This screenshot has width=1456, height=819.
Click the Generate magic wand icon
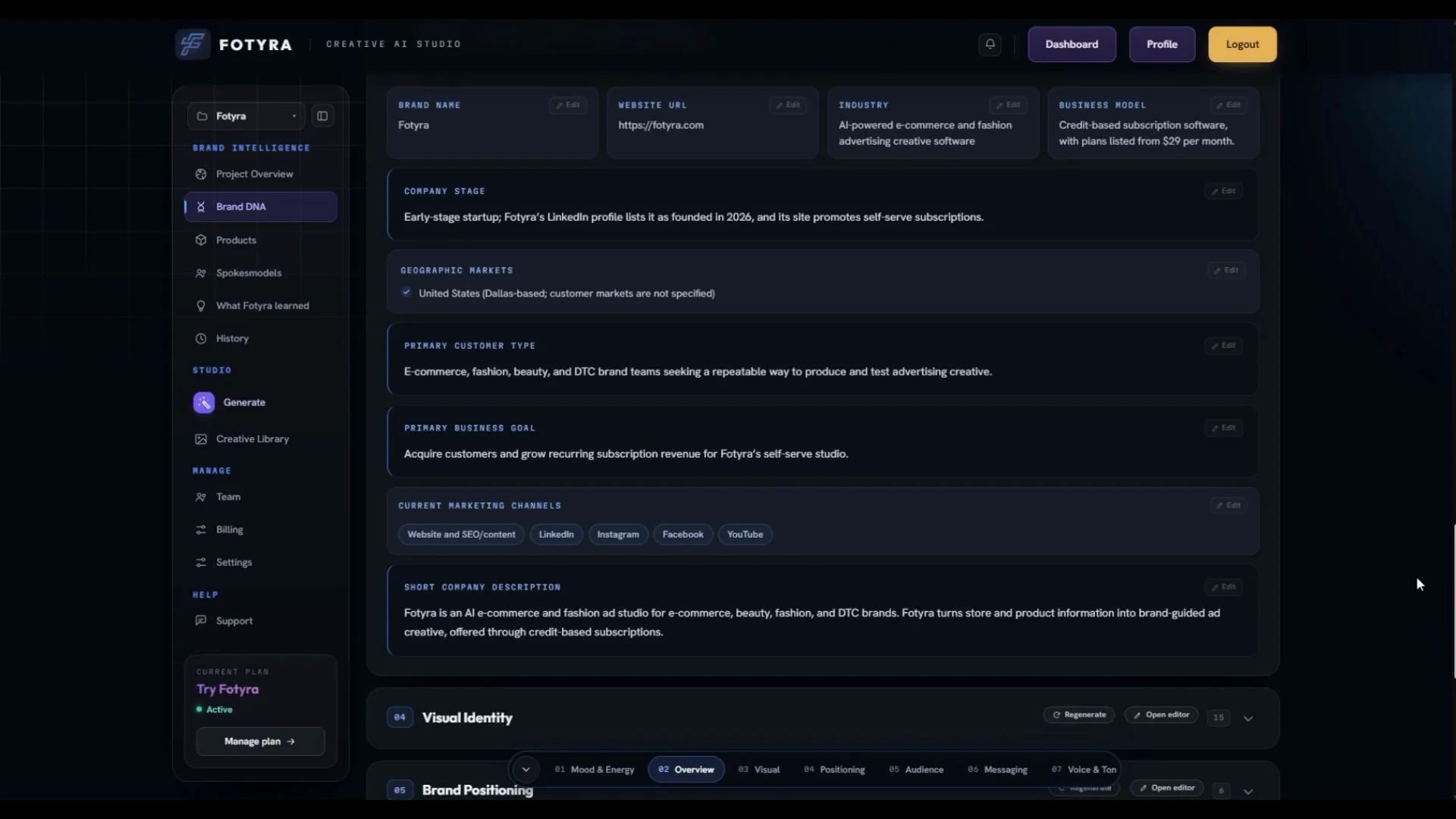pyautogui.click(x=204, y=403)
